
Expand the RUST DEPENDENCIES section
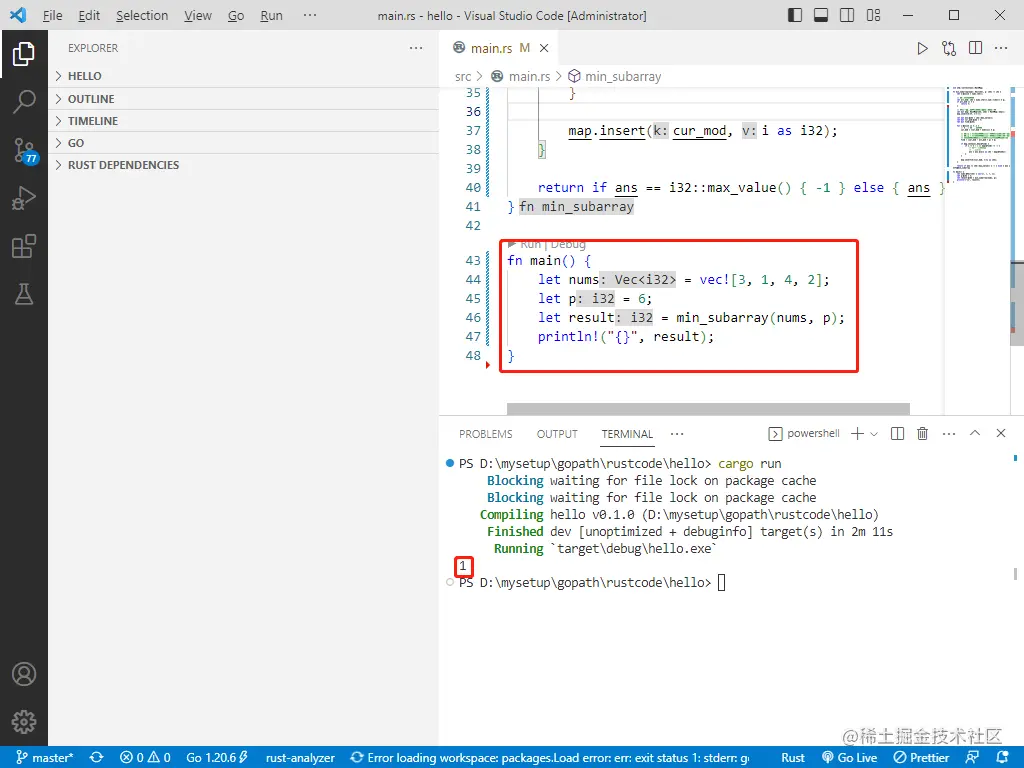point(244,165)
